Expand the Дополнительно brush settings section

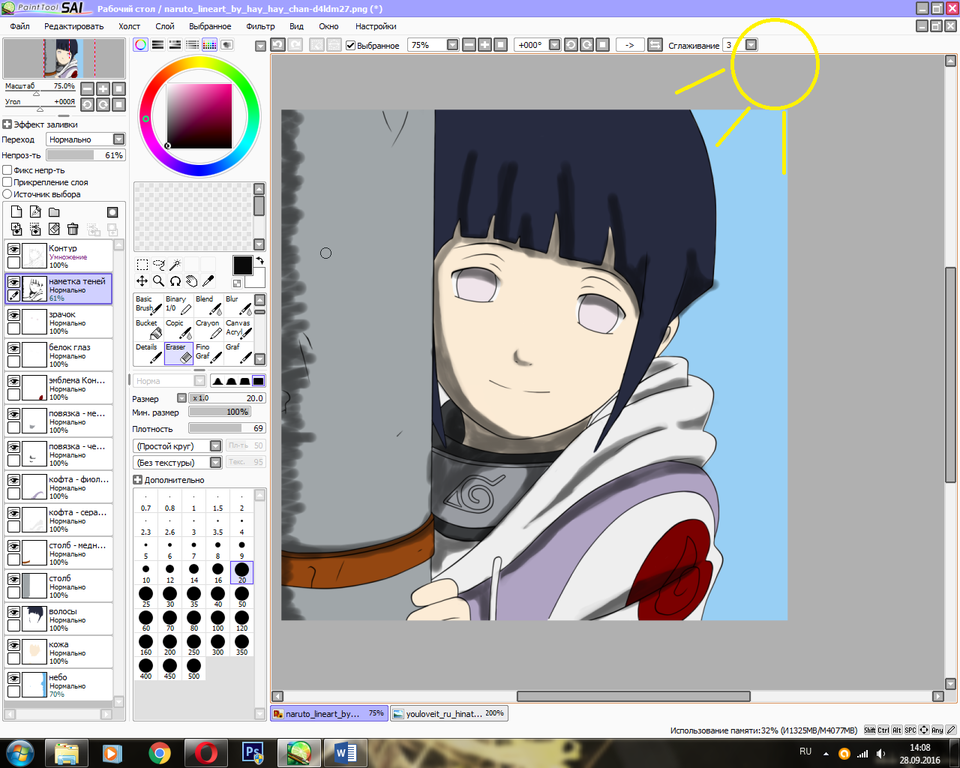pos(138,480)
